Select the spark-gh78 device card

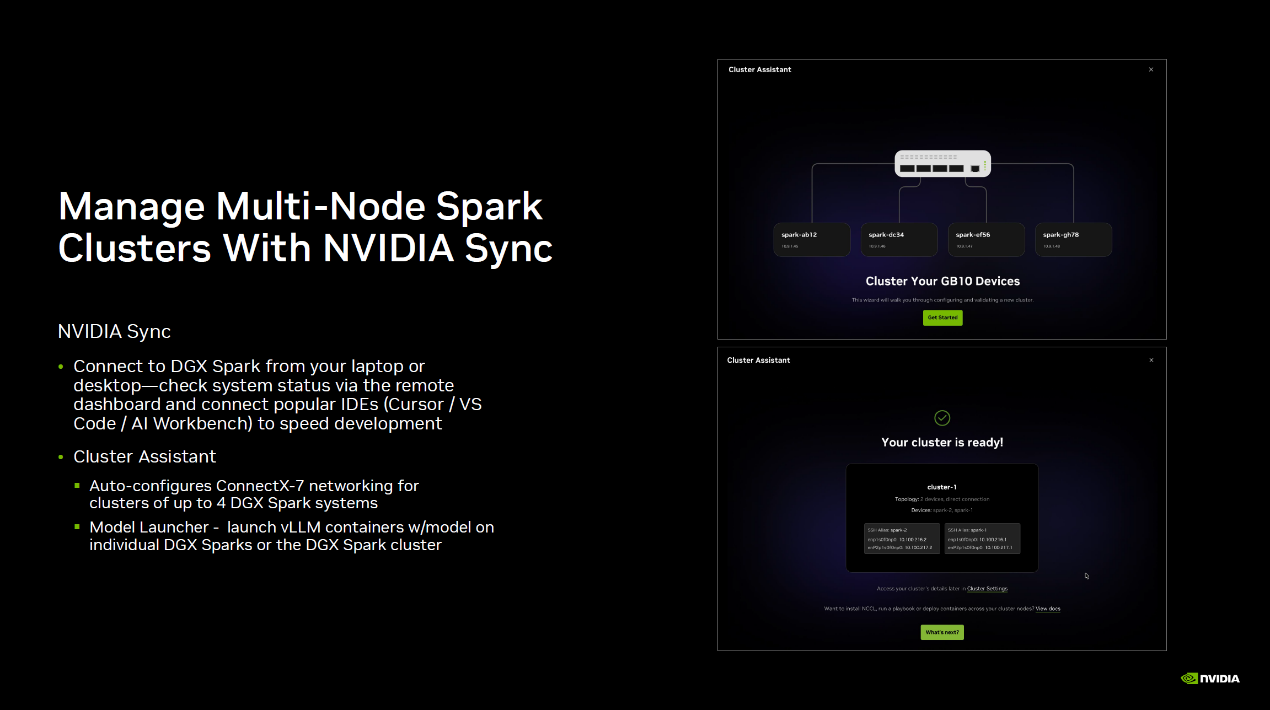click(x=1073, y=239)
